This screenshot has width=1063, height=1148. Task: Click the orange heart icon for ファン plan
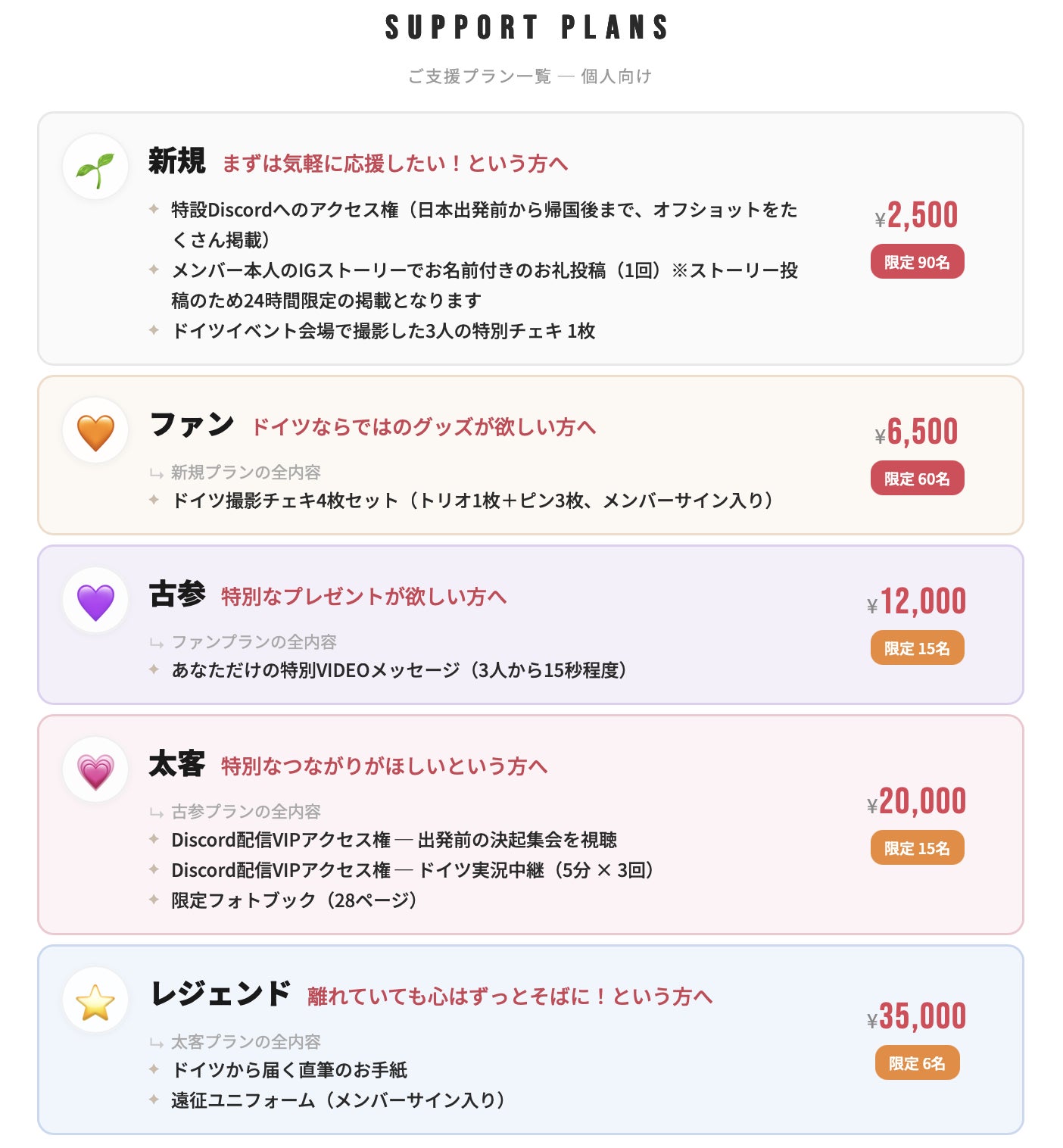(95, 432)
